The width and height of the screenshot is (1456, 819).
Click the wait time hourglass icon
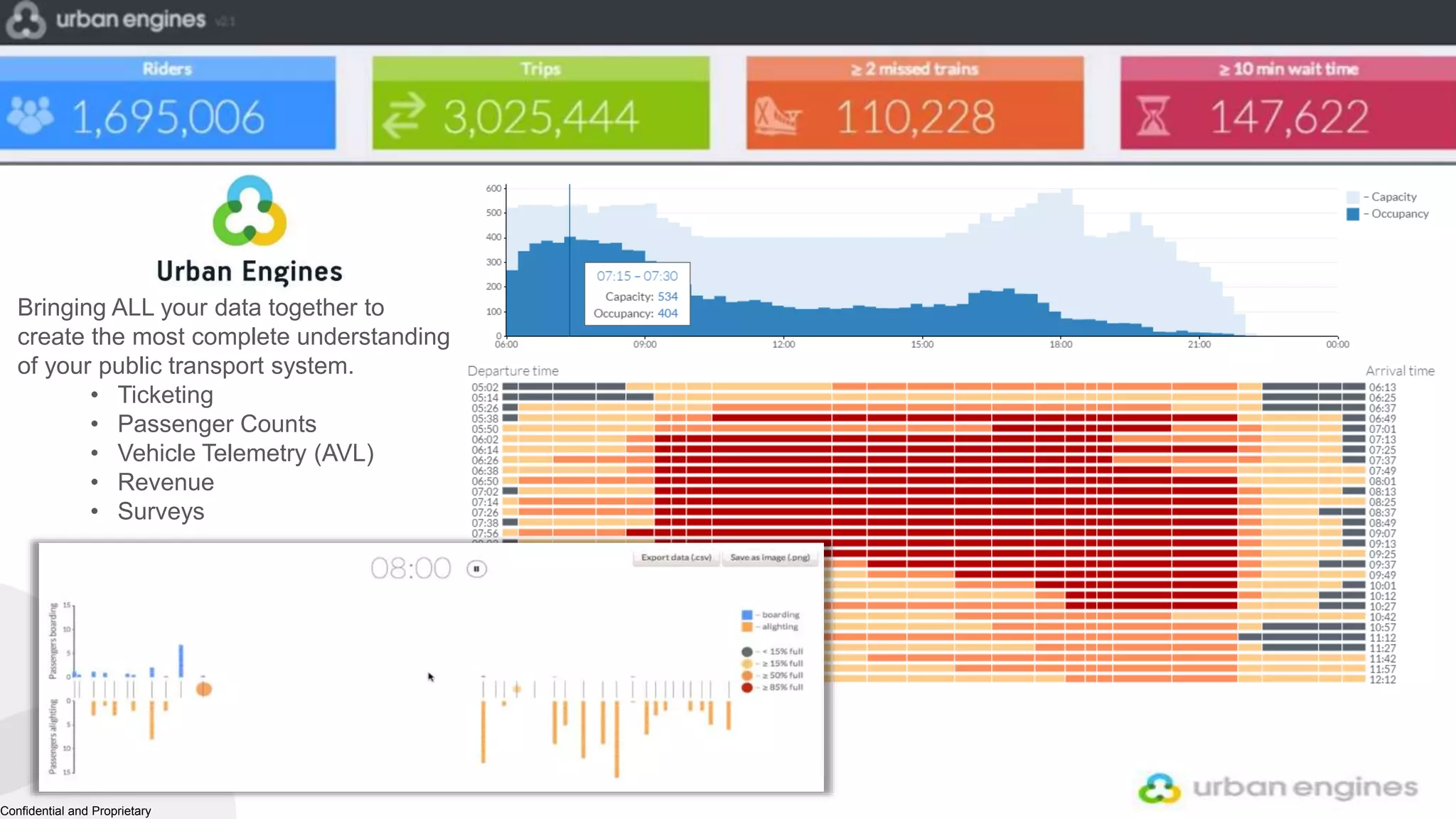click(x=1152, y=116)
